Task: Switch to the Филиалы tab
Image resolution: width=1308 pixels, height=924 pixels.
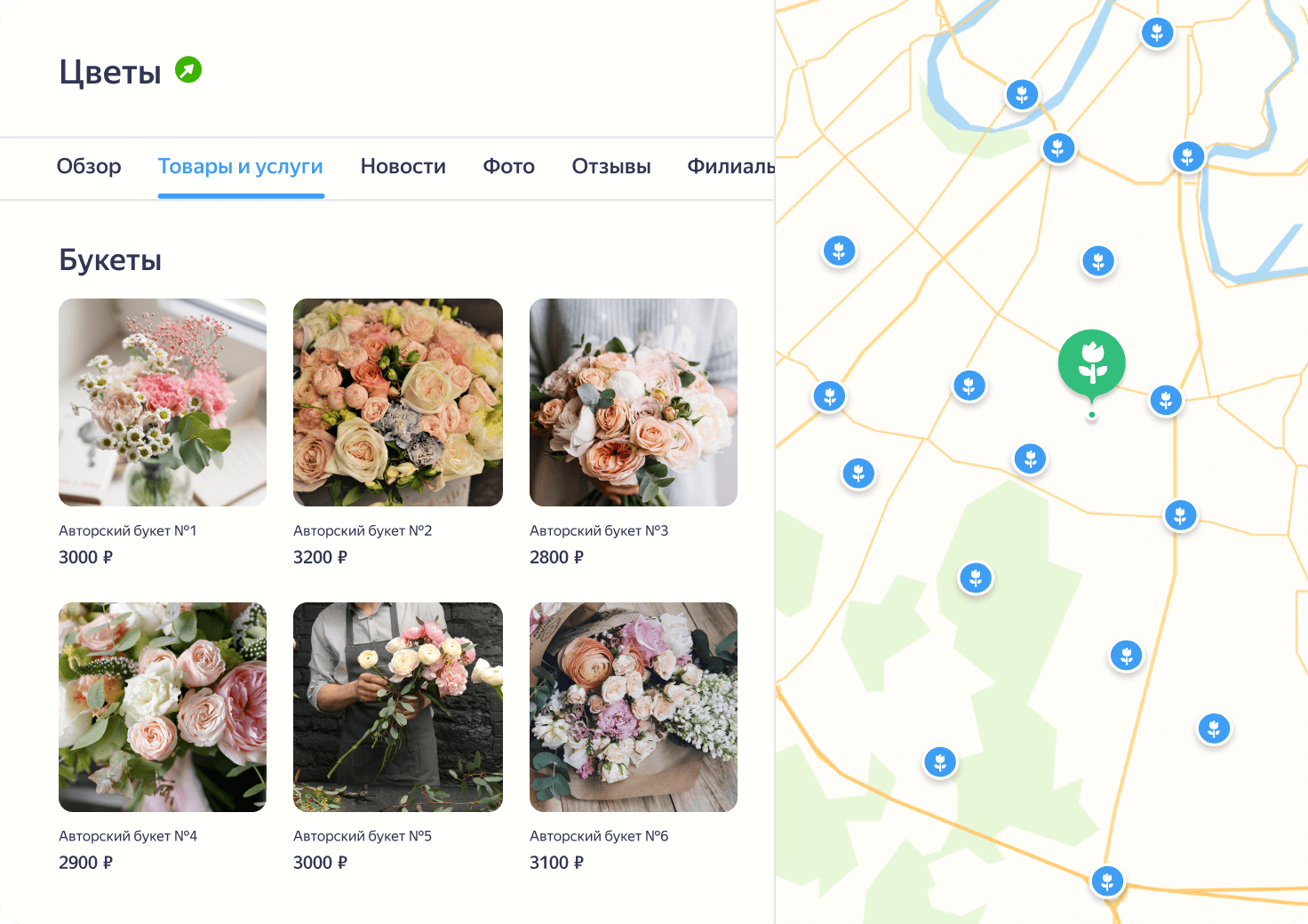Action: [730, 166]
